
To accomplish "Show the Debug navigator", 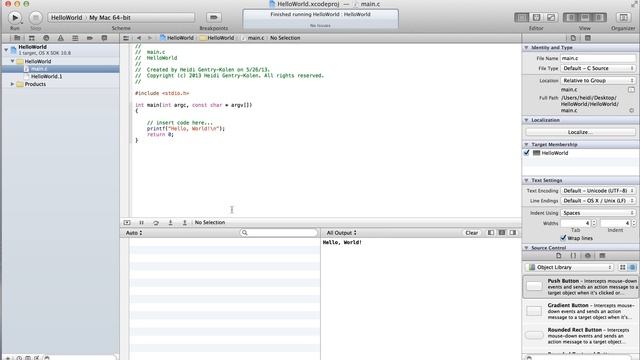I will pyautogui.click(x=75, y=38).
